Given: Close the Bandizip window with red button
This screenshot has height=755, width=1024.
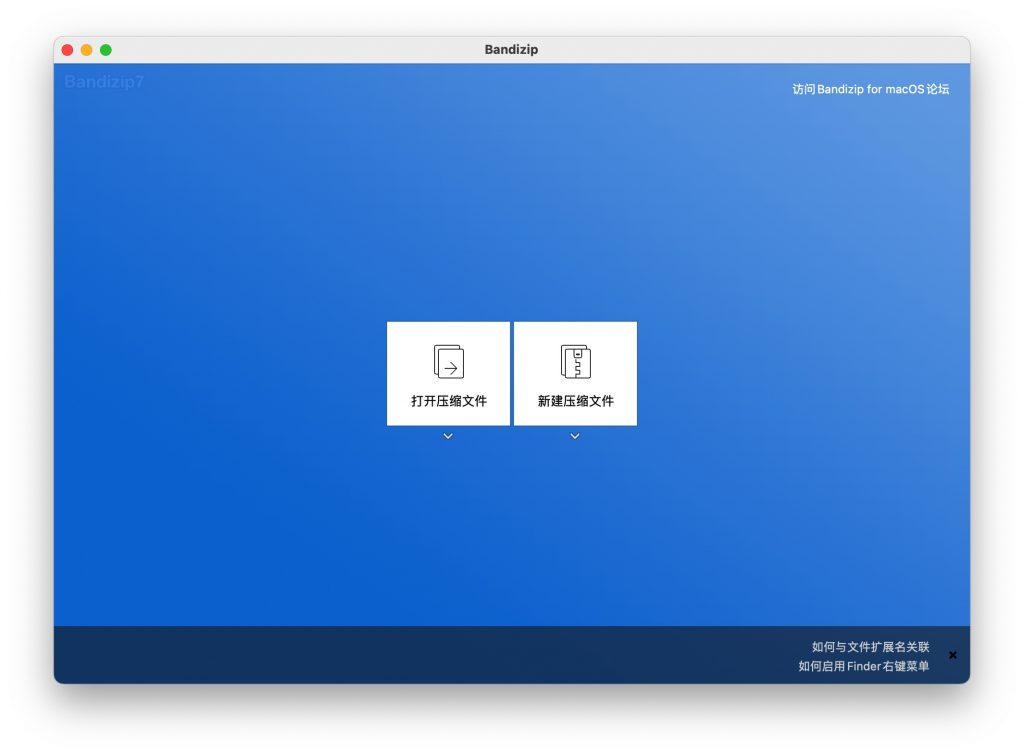Looking at the screenshot, I should [67, 50].
